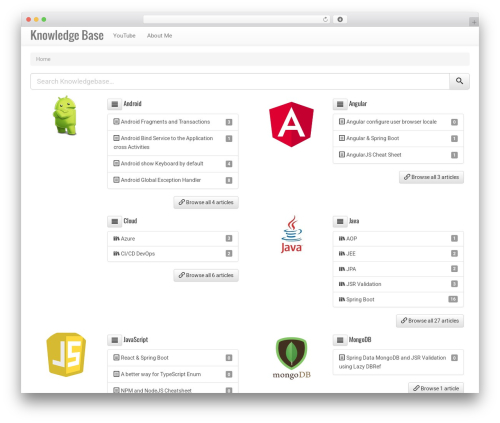500x423 pixels.
Task: Open the Android category heading
Action: [x=132, y=104]
